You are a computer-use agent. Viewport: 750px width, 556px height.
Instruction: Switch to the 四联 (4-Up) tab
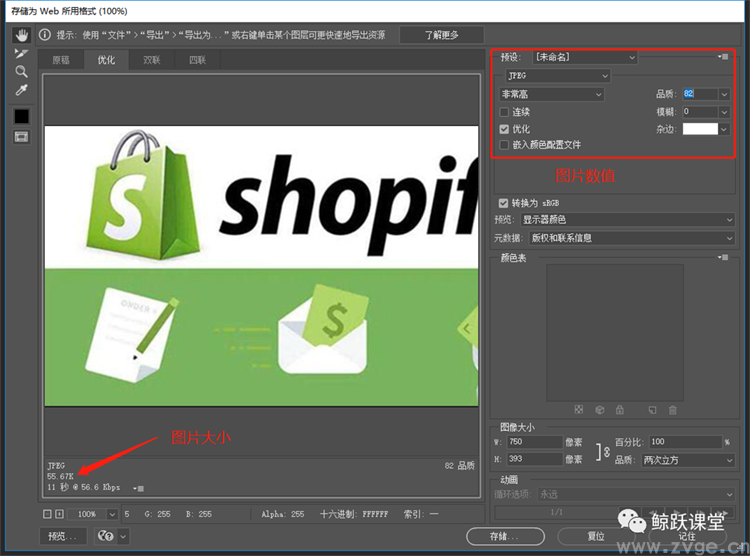click(x=197, y=60)
